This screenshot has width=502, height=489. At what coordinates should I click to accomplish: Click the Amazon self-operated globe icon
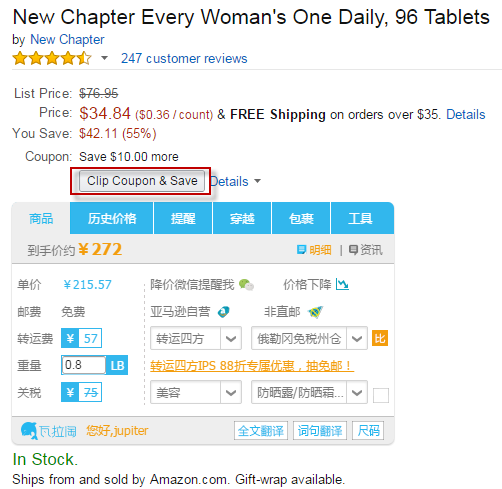223,312
